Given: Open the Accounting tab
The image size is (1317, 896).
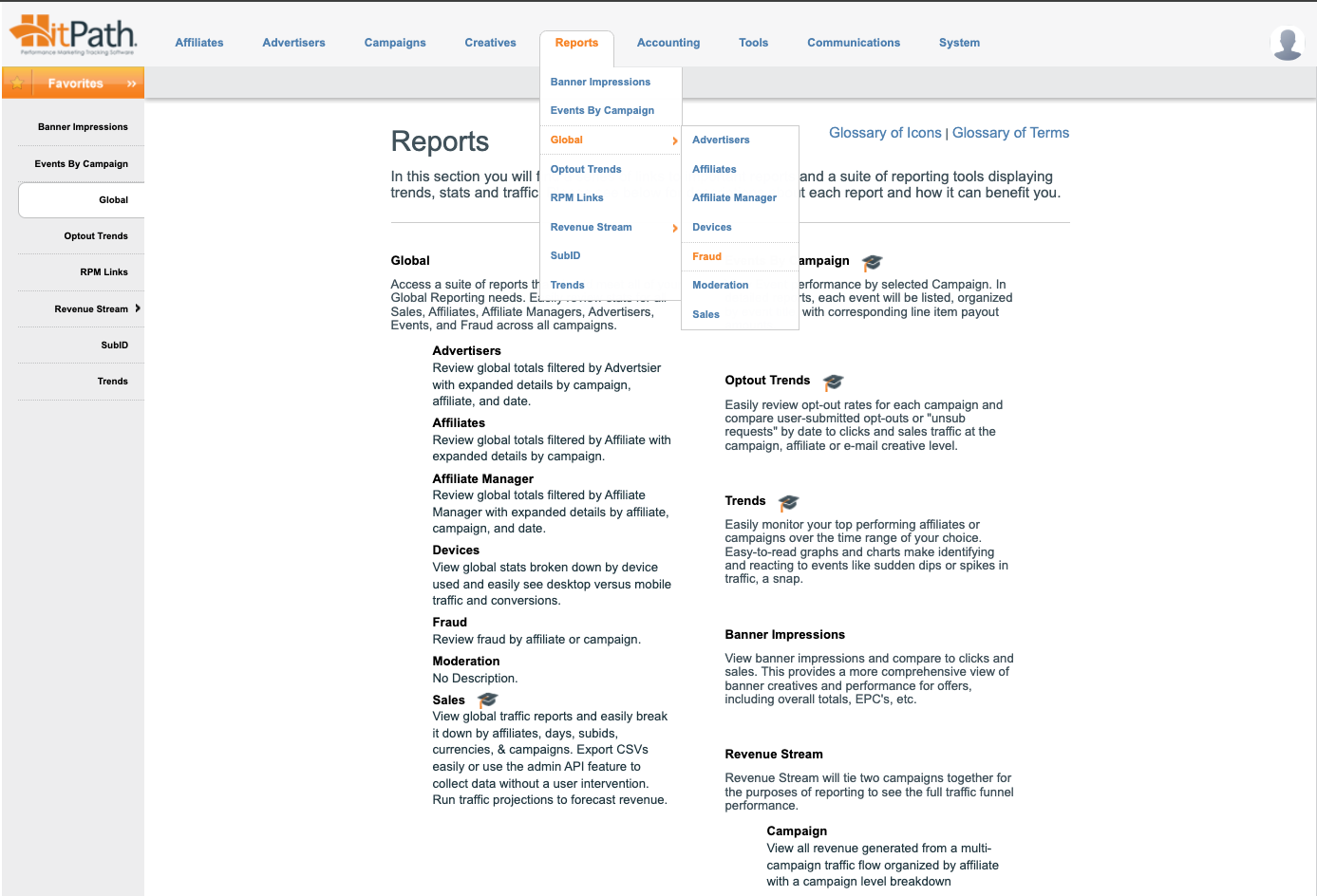Looking at the screenshot, I should (x=668, y=43).
